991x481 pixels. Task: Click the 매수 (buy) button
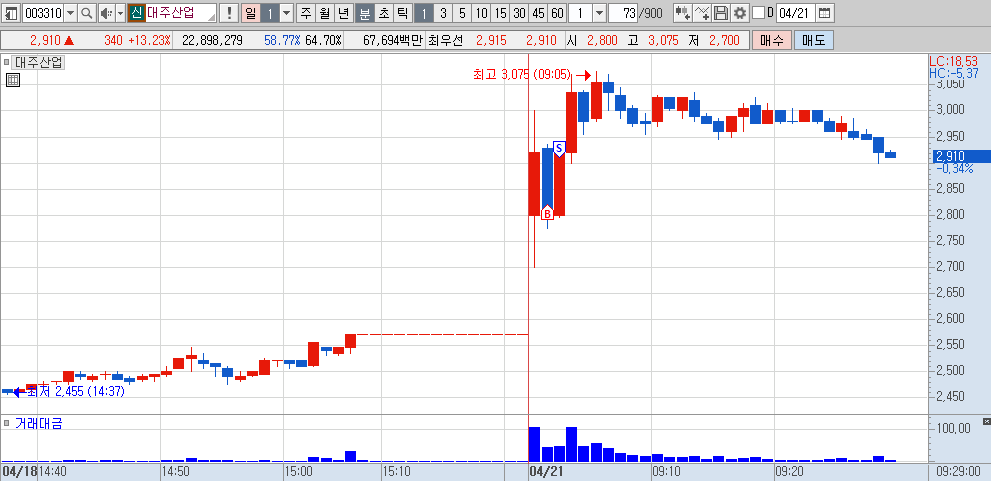coord(772,40)
